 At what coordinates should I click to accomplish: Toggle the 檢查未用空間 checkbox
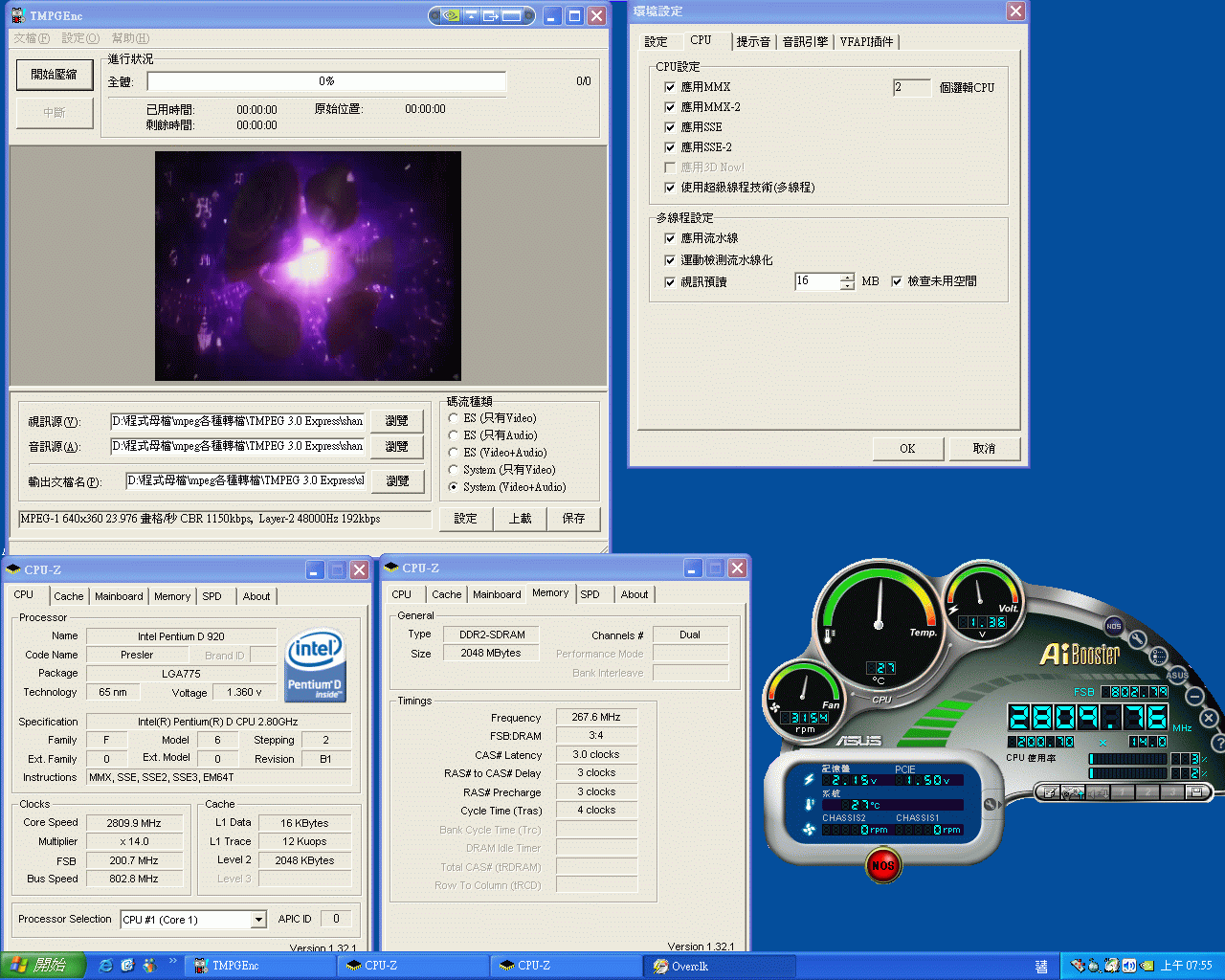pos(897,281)
